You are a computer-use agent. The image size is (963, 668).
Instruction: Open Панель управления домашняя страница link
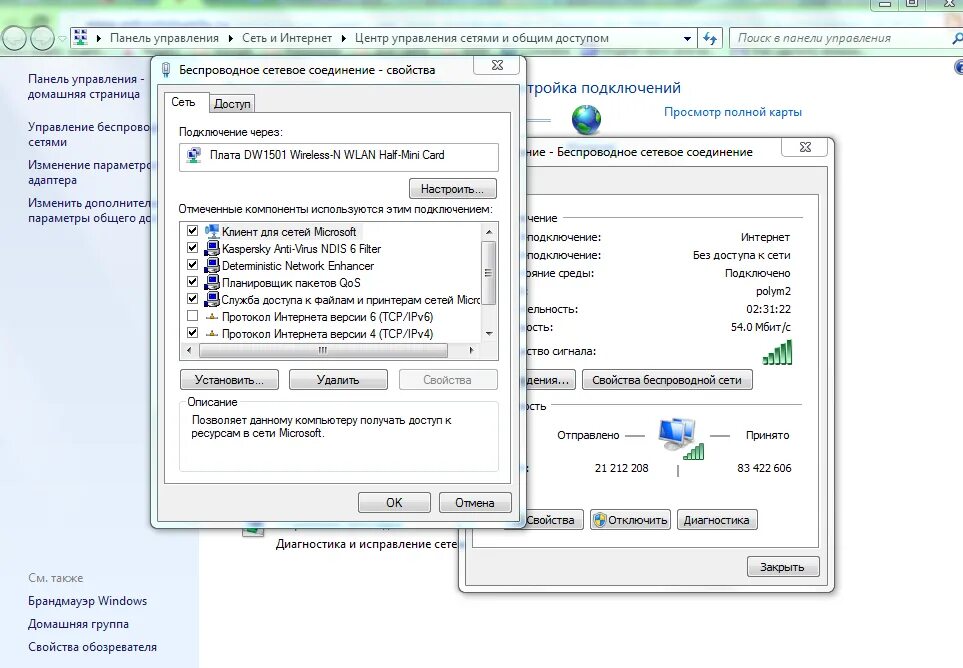tap(87, 87)
